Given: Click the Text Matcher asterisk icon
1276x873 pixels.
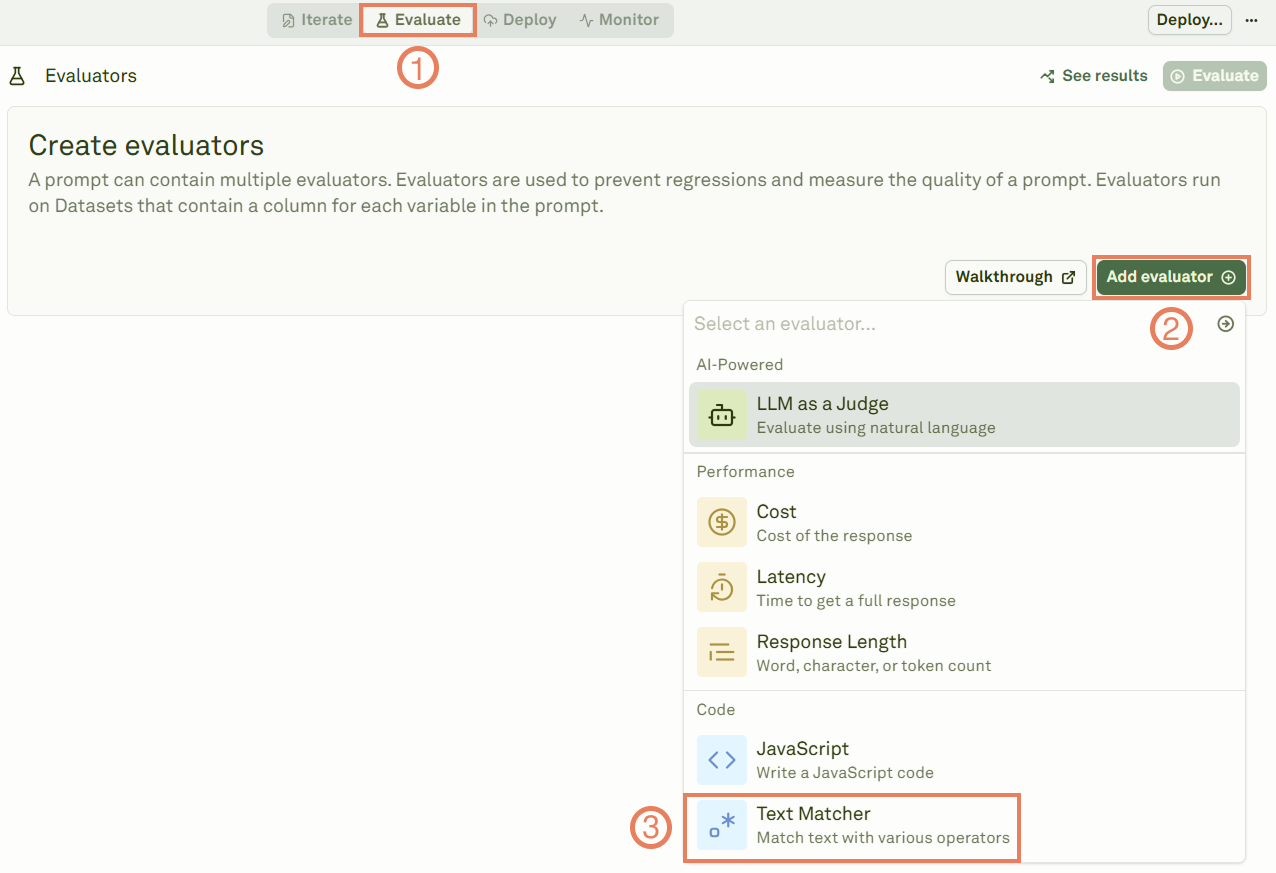Looking at the screenshot, I should [x=721, y=825].
